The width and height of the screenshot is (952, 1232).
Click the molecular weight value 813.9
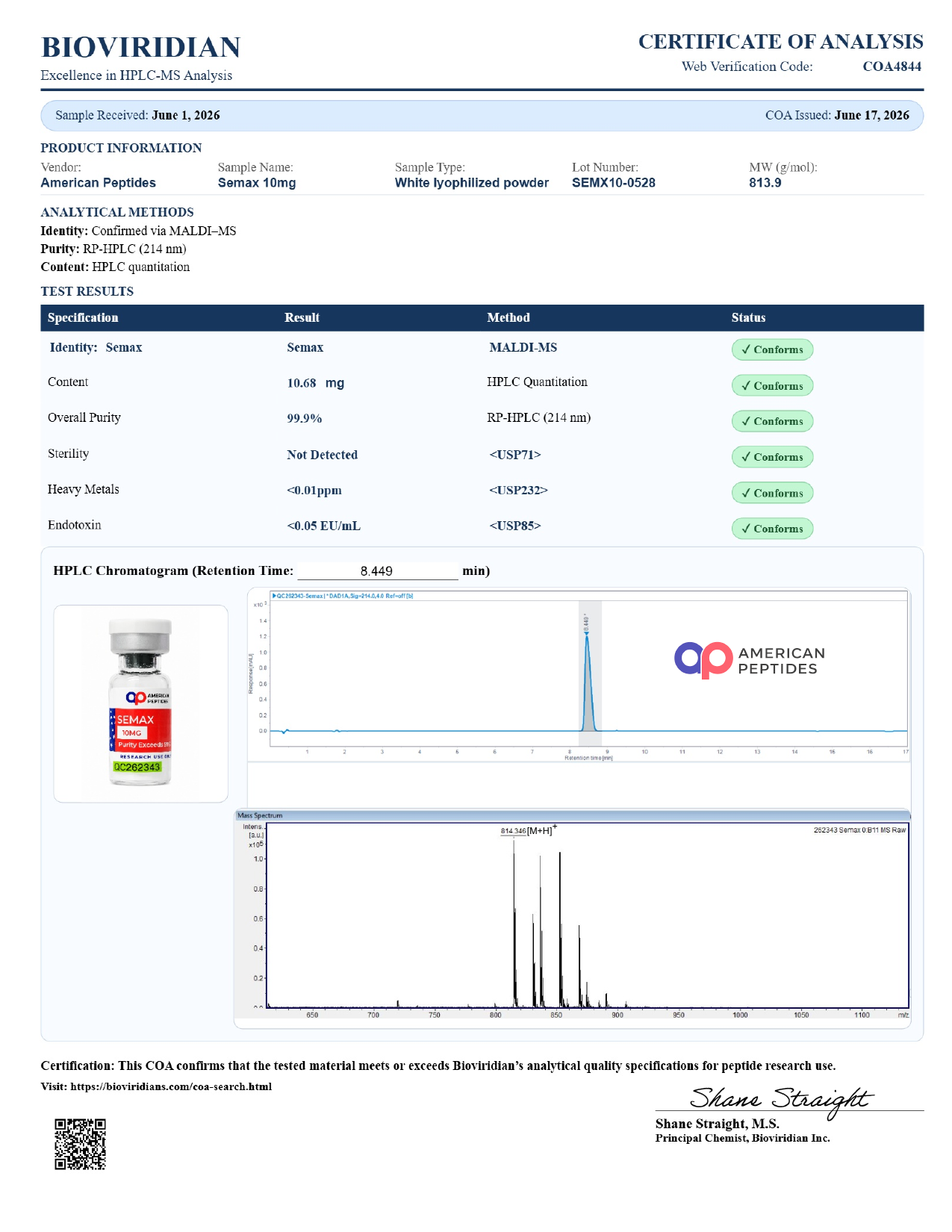(x=765, y=183)
